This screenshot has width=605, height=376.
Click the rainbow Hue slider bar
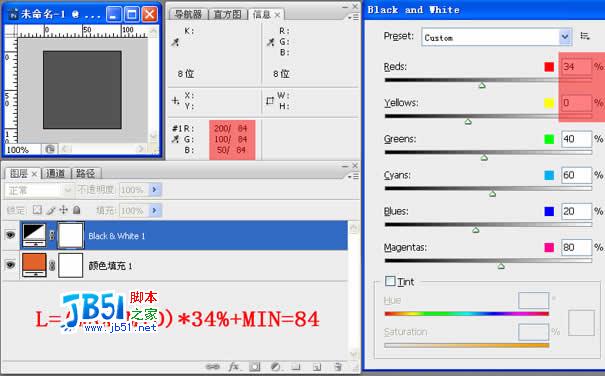tap(466, 314)
